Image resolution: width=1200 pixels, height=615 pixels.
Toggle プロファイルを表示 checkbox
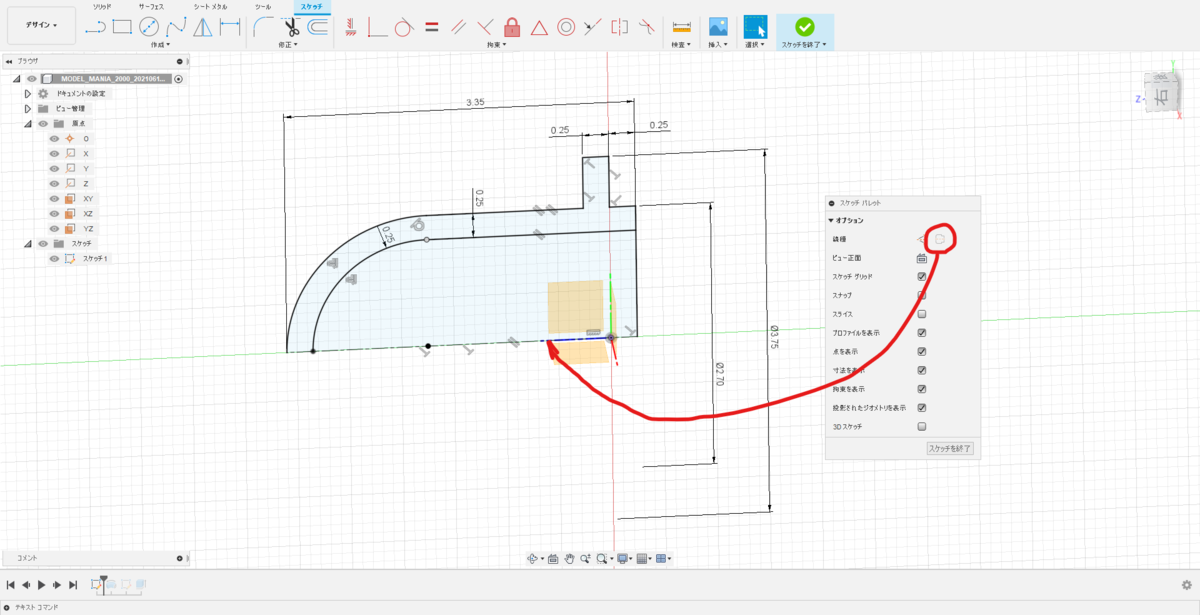coord(922,333)
